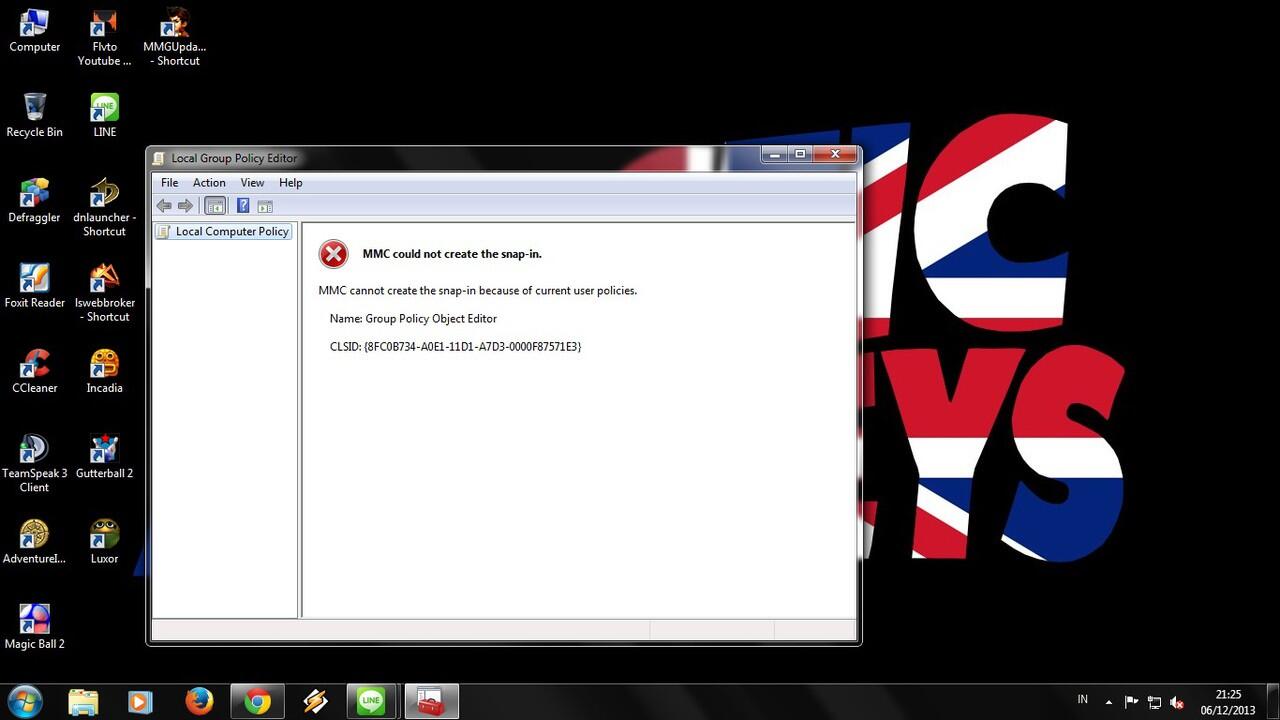
Task: Select the CCleaner desktop icon
Action: pos(34,371)
